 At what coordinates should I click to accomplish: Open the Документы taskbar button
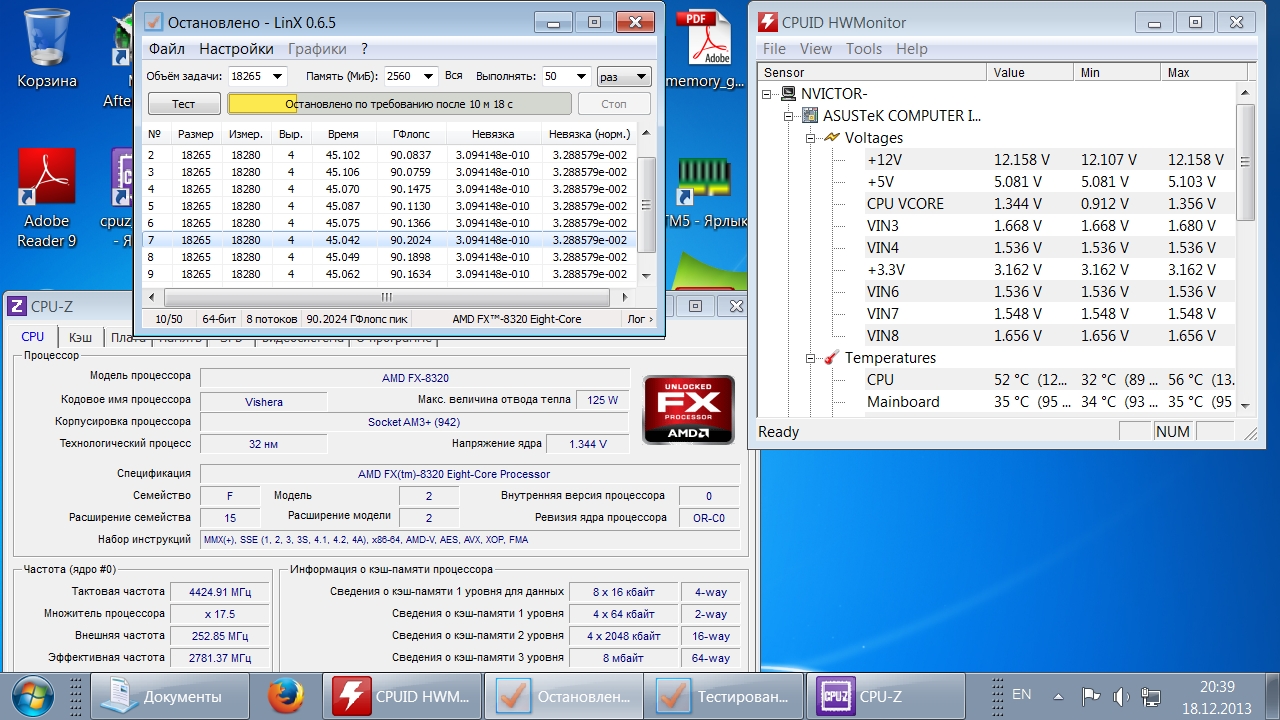pos(169,696)
